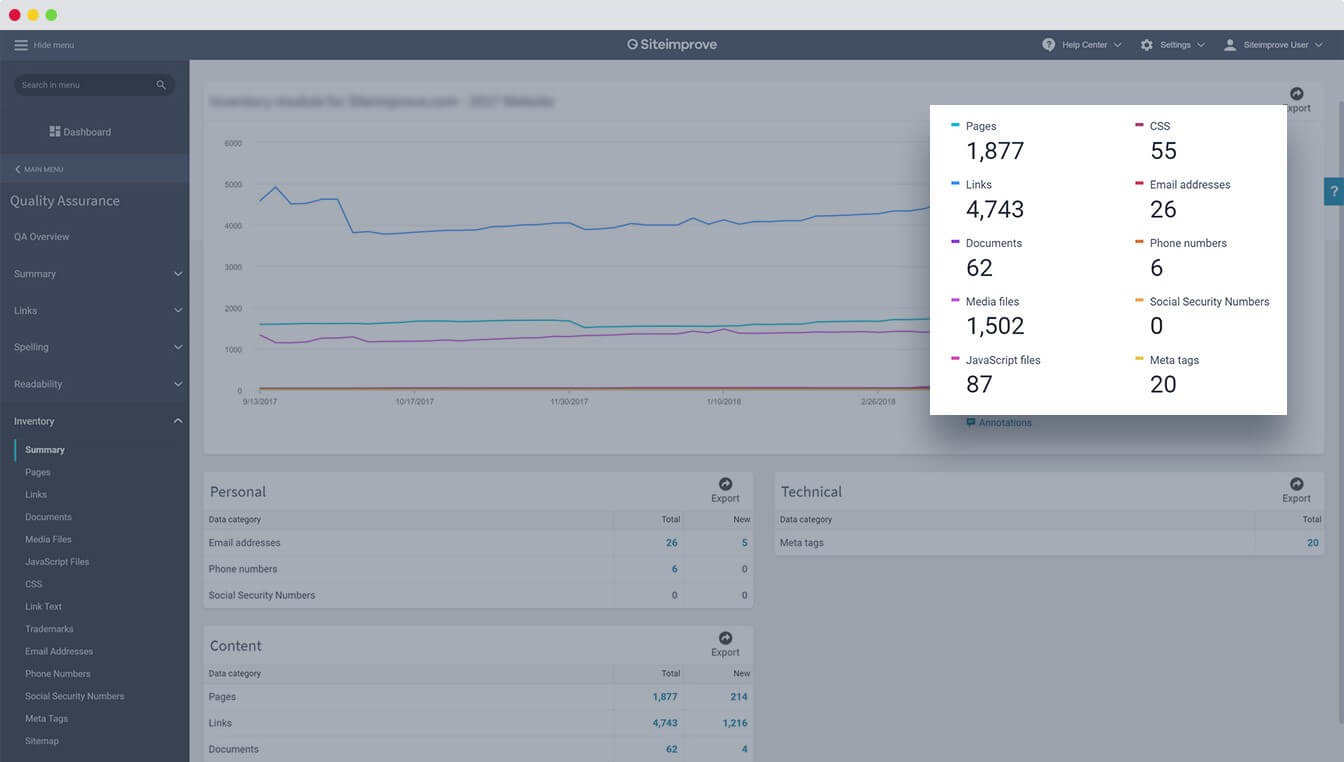Open the Dashboard grid icon
This screenshot has width=1344, height=762.
(55, 132)
